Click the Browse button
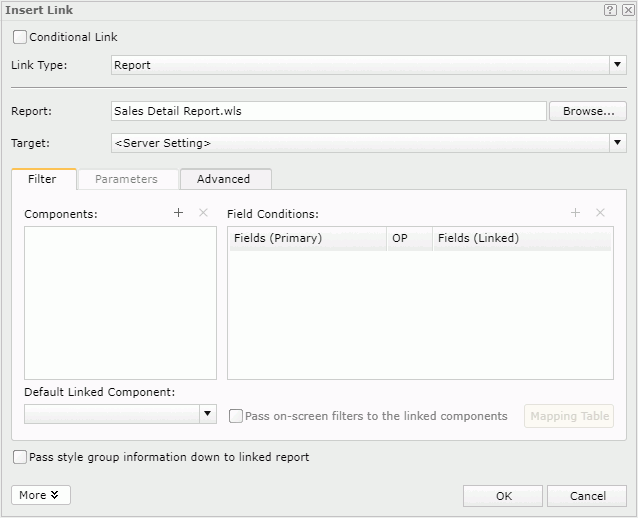 click(587, 111)
